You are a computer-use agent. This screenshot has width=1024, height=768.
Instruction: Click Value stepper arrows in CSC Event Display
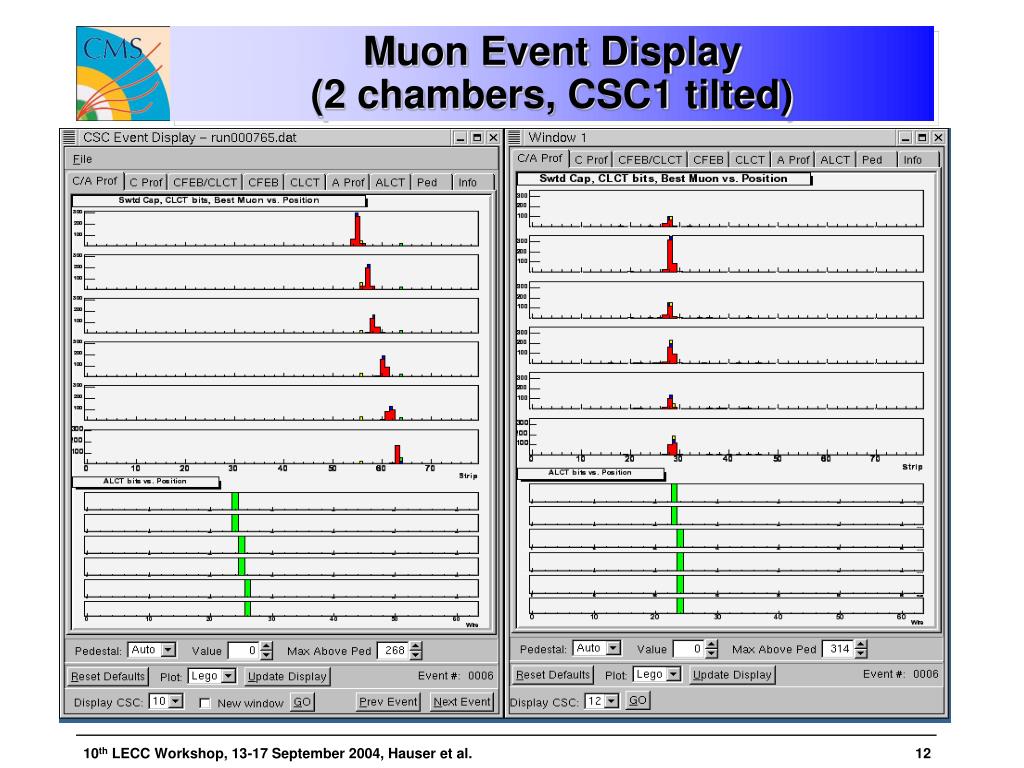266,650
